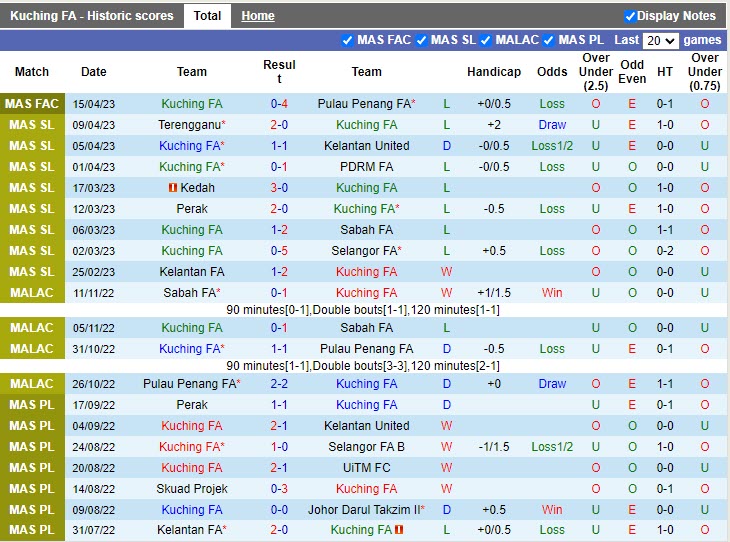730x542 pixels.
Task: Click the MAS FAC league cell in first row
Action: tap(32, 104)
